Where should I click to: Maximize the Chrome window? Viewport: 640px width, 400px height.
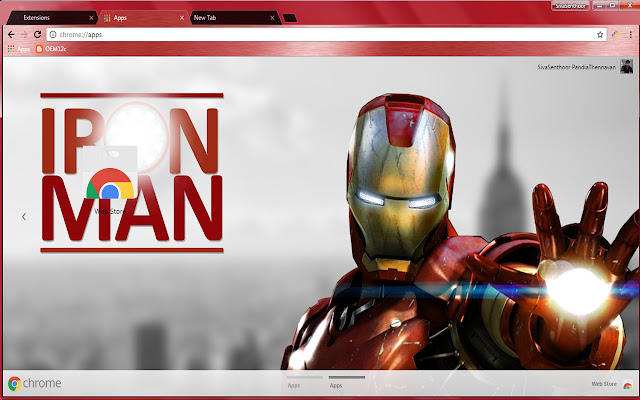[613, 6]
